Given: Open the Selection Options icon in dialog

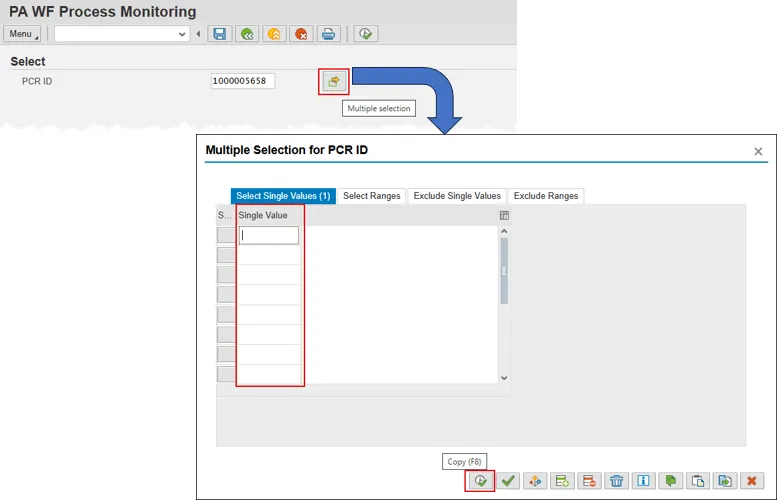Looking at the screenshot, I should click(535, 481).
